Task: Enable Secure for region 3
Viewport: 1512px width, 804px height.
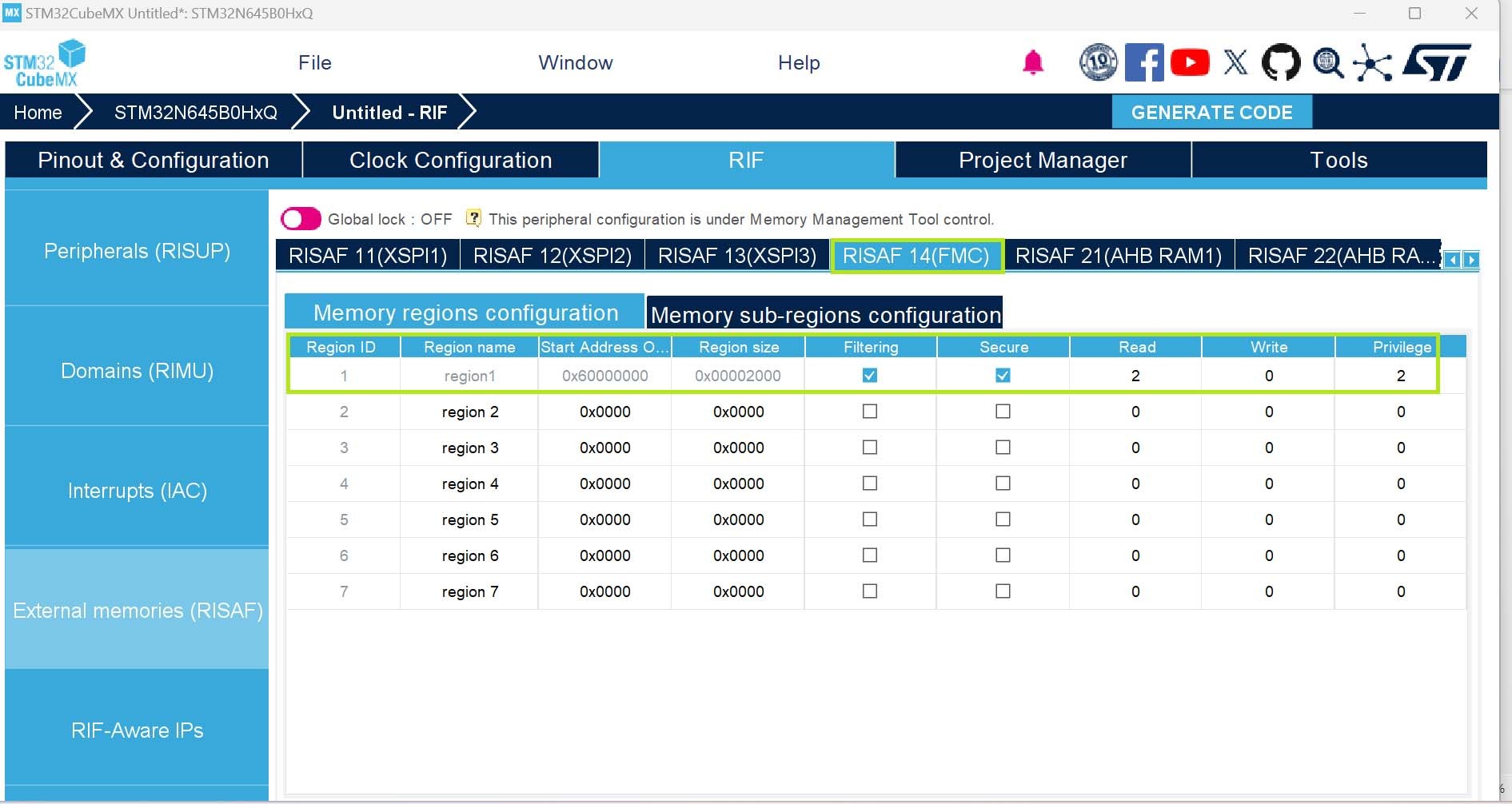Action: 1003,448
